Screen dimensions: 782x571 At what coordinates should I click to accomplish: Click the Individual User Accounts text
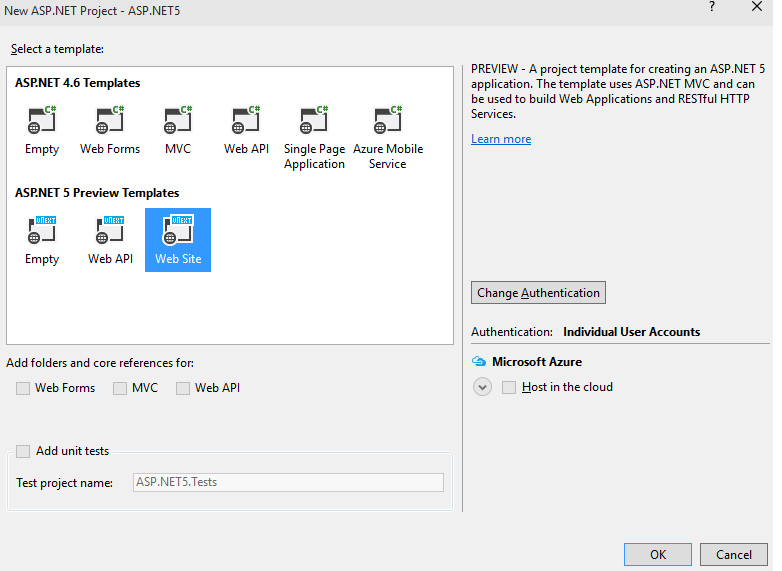631,332
